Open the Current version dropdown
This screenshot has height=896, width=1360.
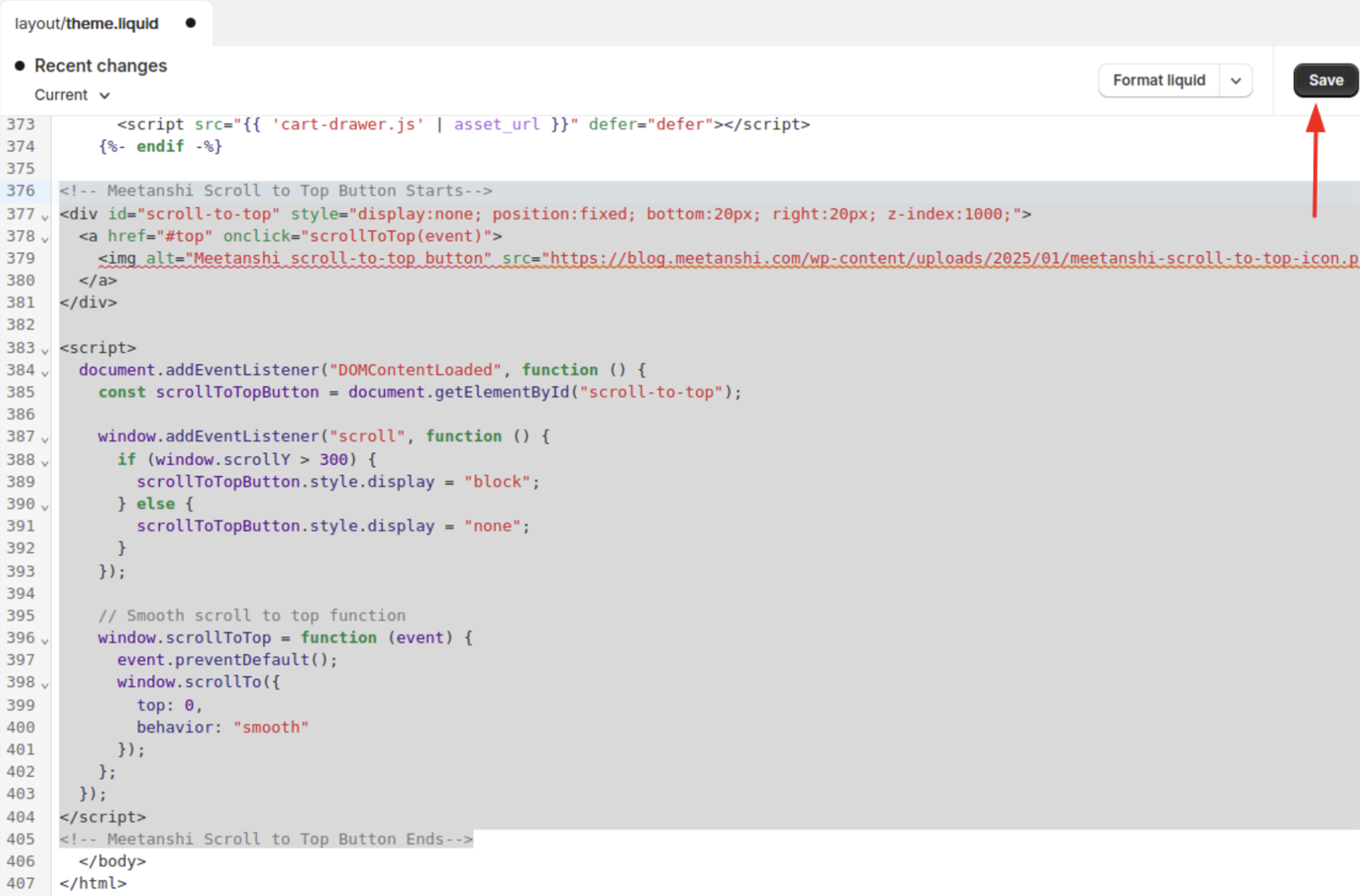[72, 95]
